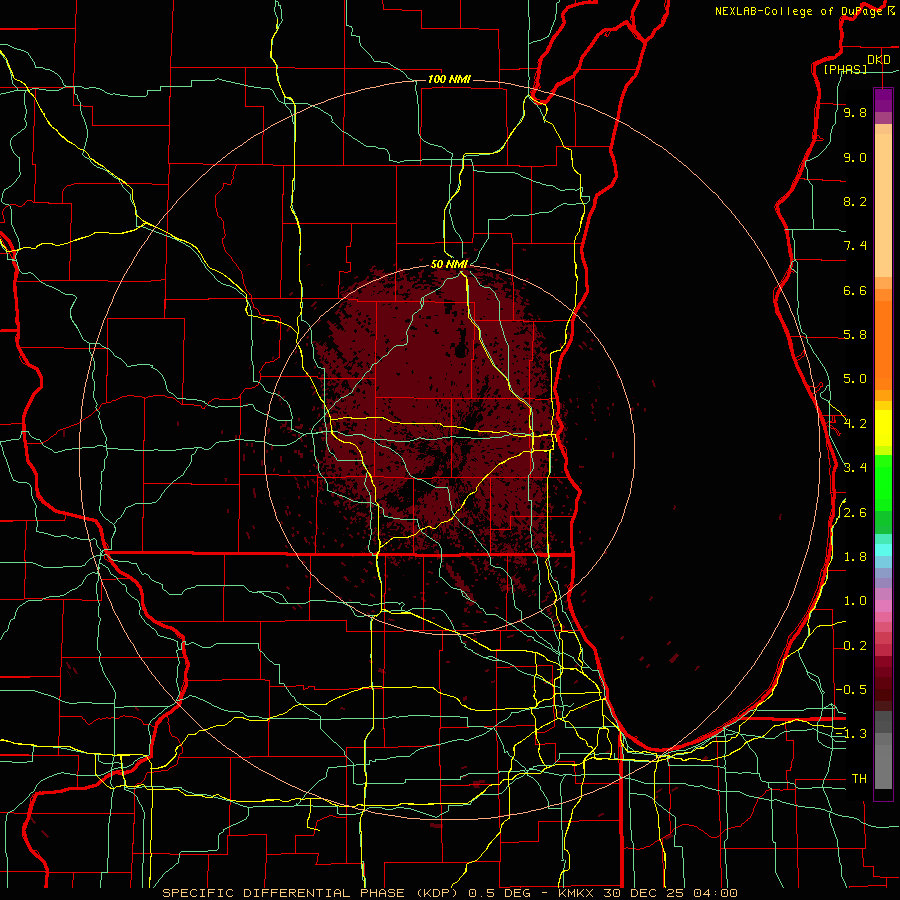
Task: Click the NEXLAB-College of DuPage label
Action: pyautogui.click(x=800, y=11)
